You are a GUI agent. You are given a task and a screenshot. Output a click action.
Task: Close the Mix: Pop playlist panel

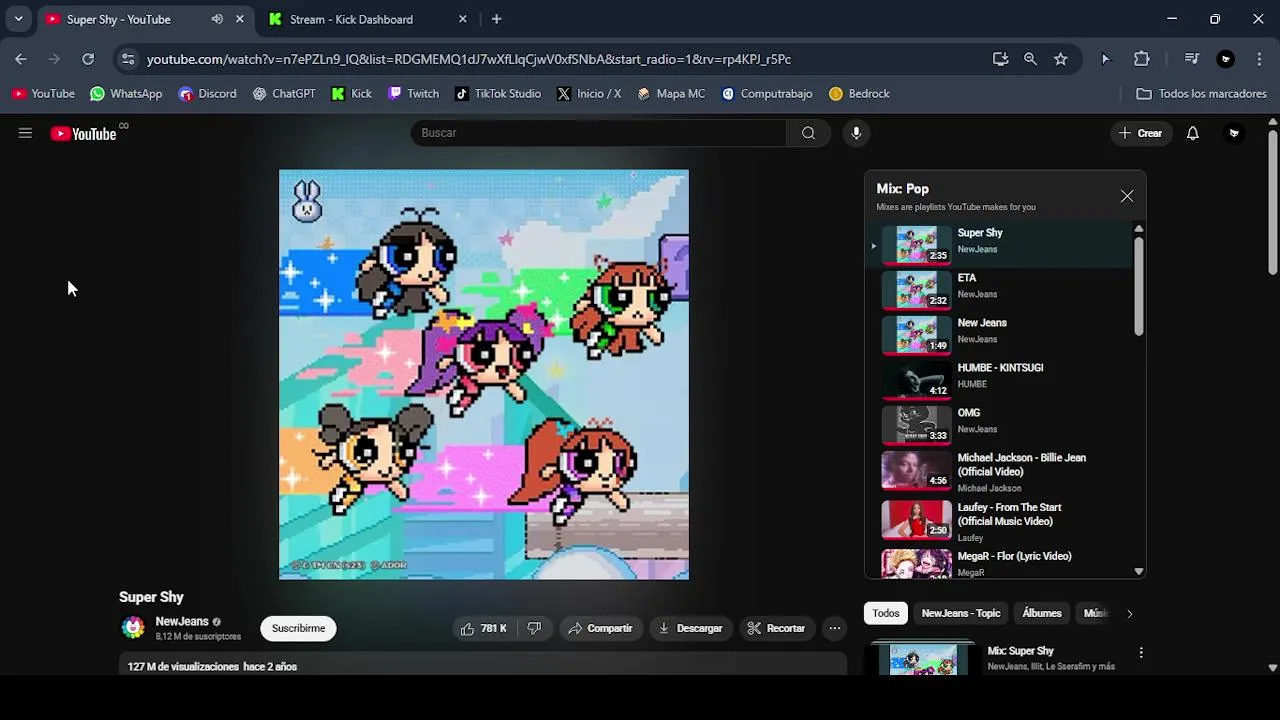click(x=1127, y=196)
